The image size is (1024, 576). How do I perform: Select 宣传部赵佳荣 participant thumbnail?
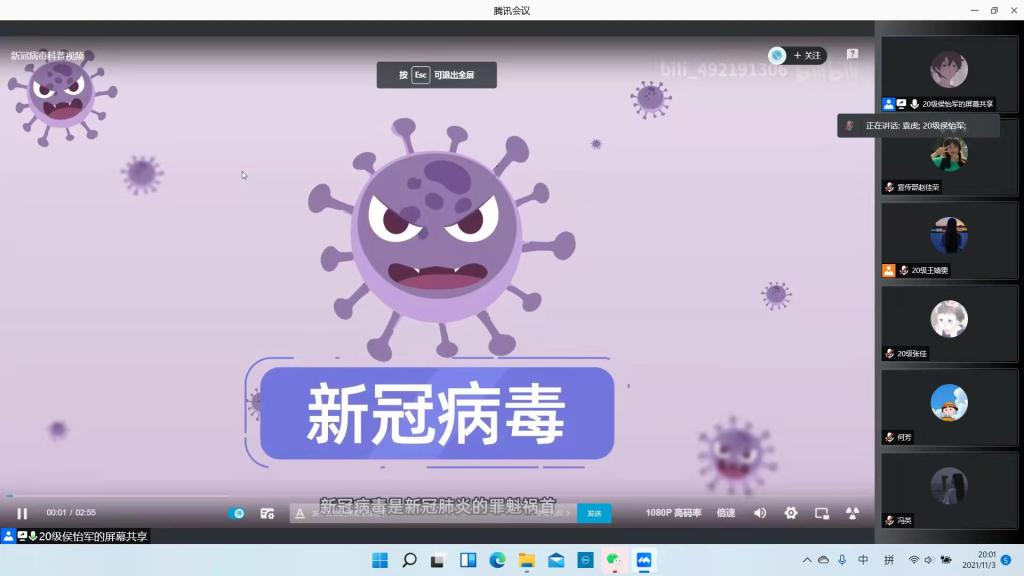point(948,156)
